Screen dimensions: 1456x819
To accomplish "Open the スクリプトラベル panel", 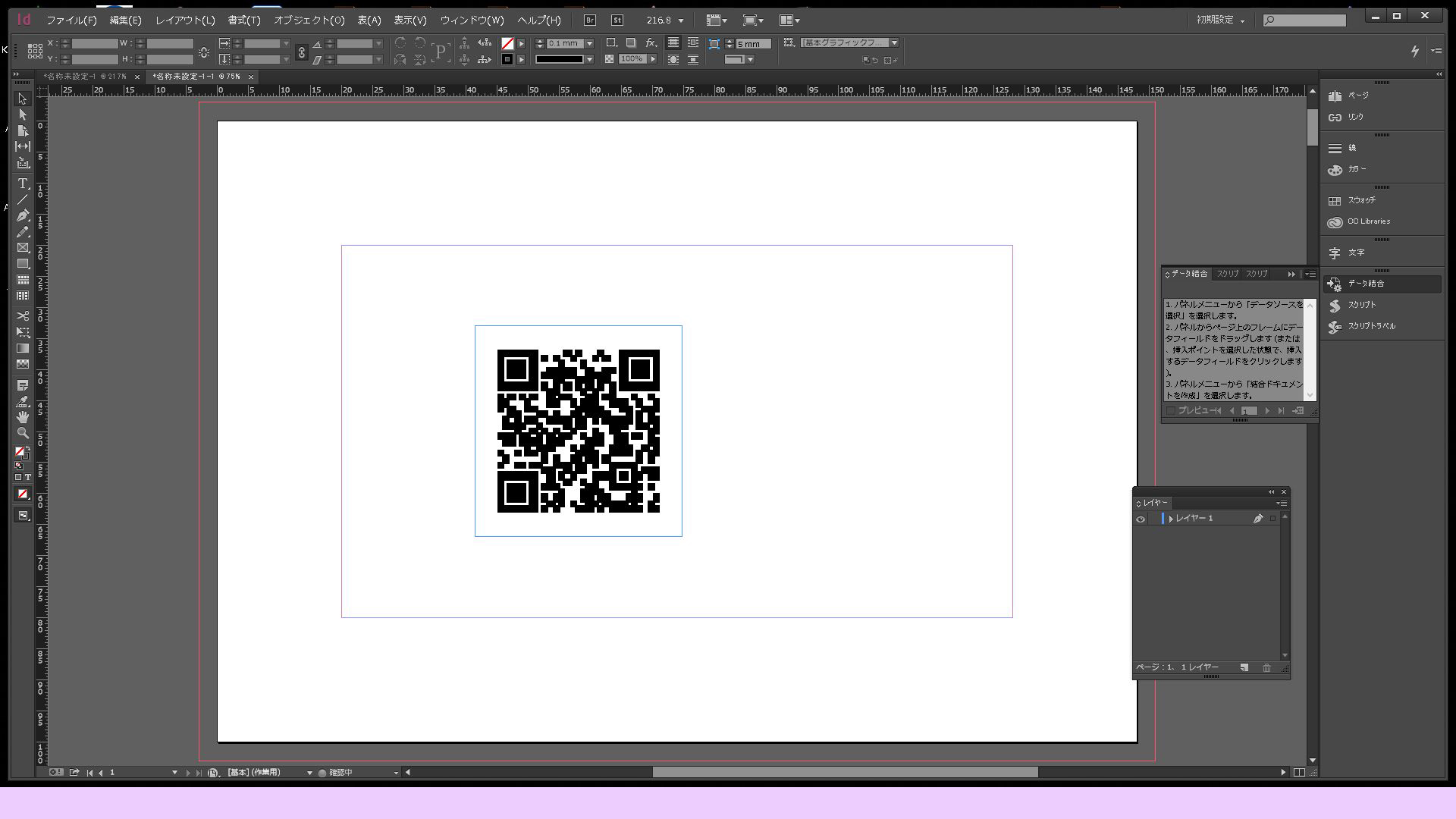I will [1371, 326].
